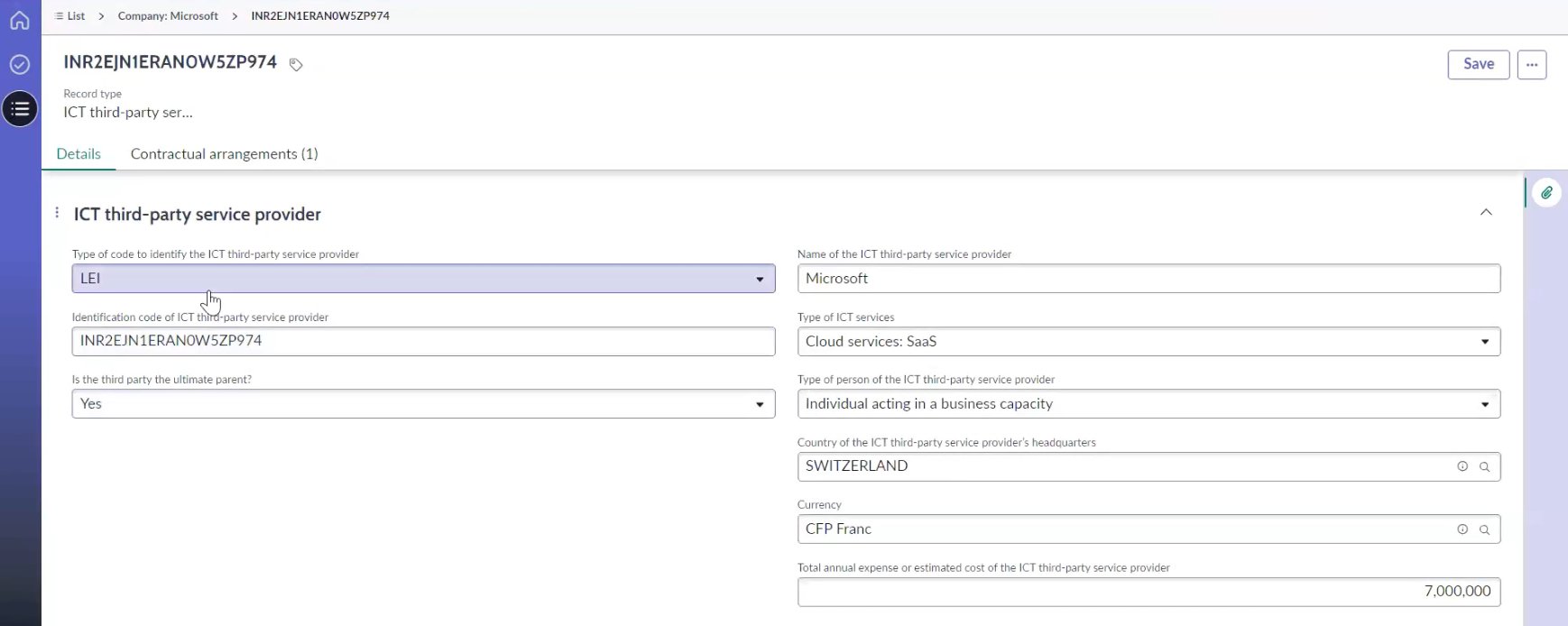Switch to the Details tab
The height and width of the screenshot is (626, 1568).
[x=78, y=154]
